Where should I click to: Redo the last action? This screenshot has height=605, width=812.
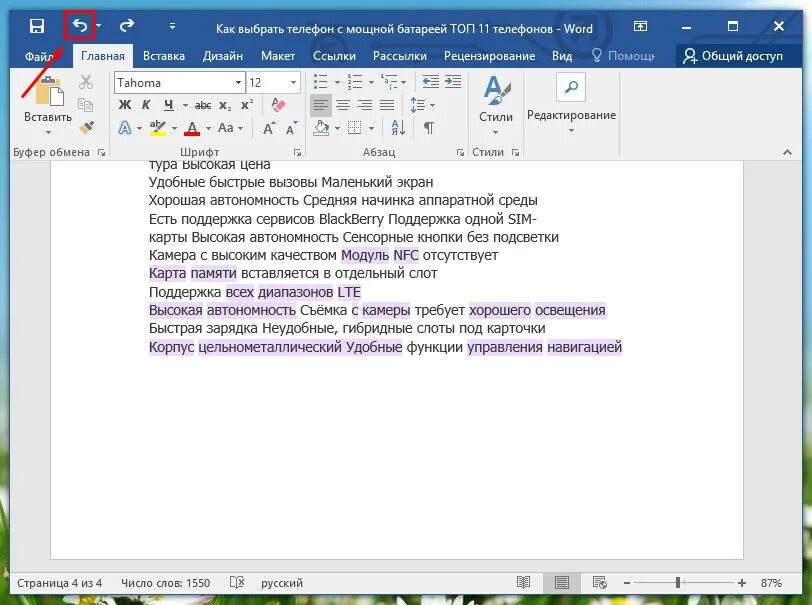coord(127,25)
